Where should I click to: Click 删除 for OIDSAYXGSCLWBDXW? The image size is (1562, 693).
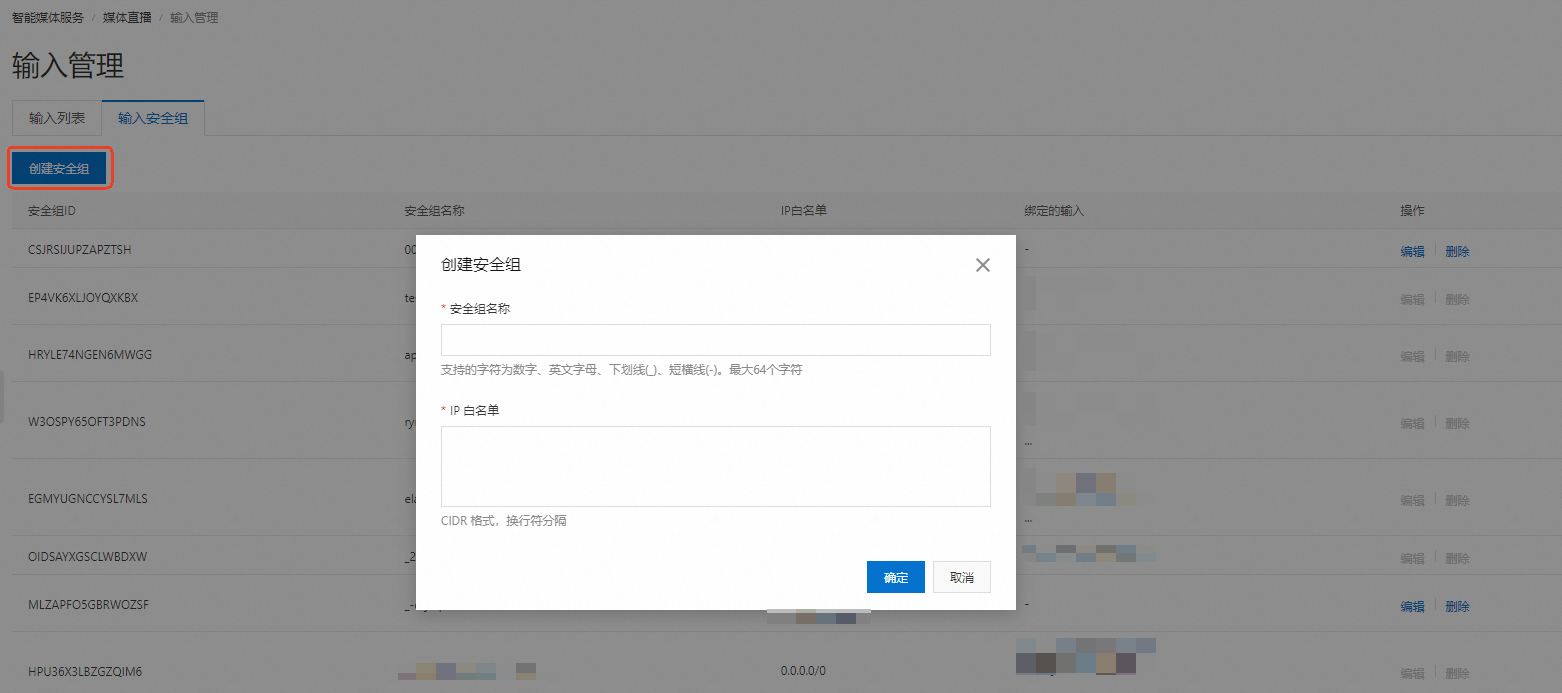coord(1457,558)
